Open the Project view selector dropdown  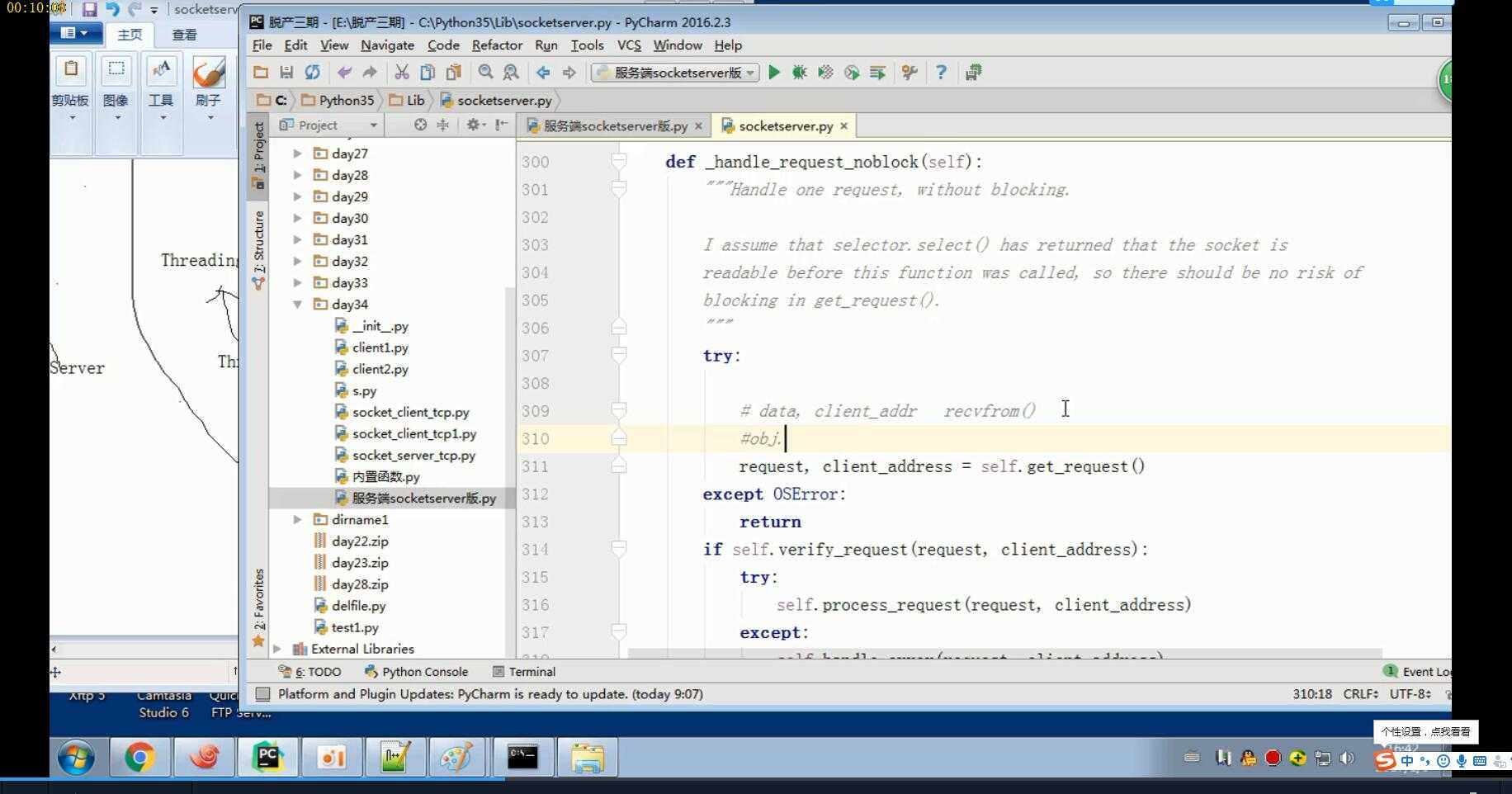328,125
